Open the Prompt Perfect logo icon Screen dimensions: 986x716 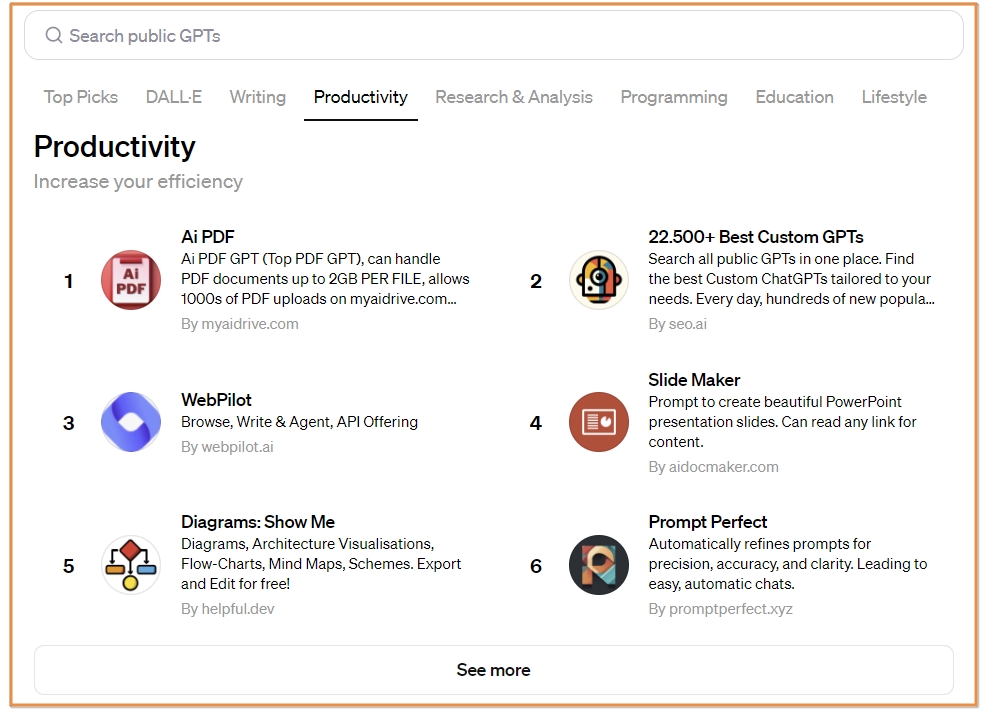(599, 565)
